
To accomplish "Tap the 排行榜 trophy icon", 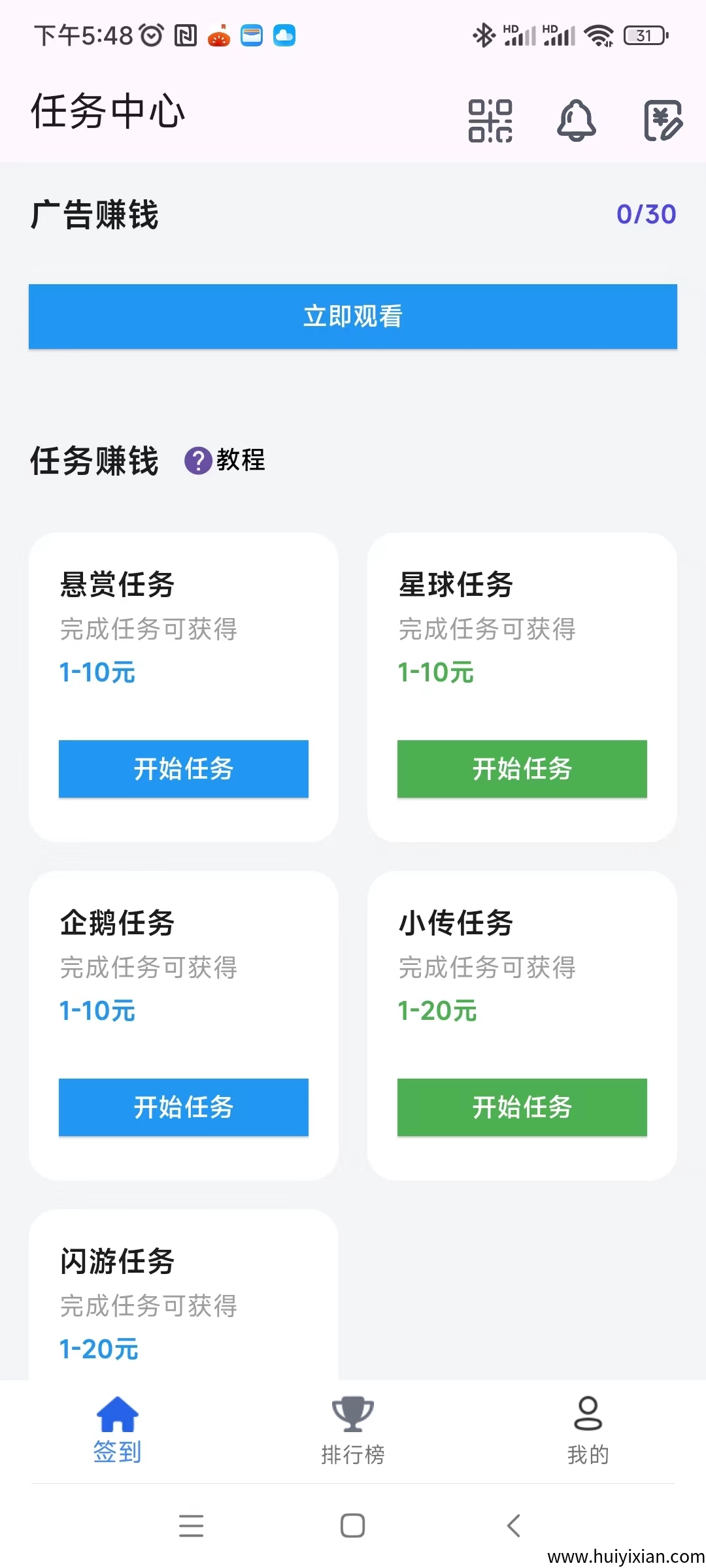I will 353,1413.
